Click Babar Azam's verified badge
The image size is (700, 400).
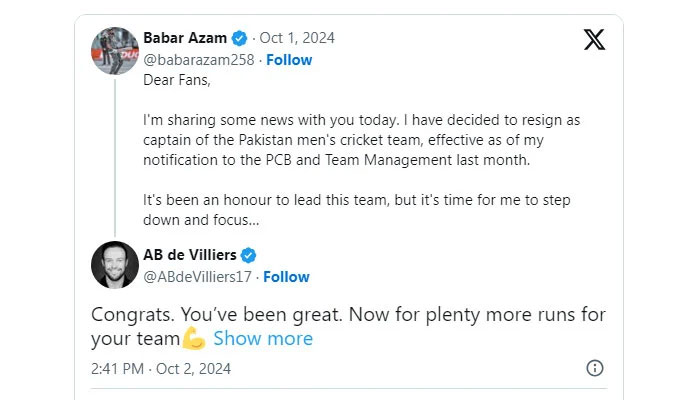tap(240, 38)
